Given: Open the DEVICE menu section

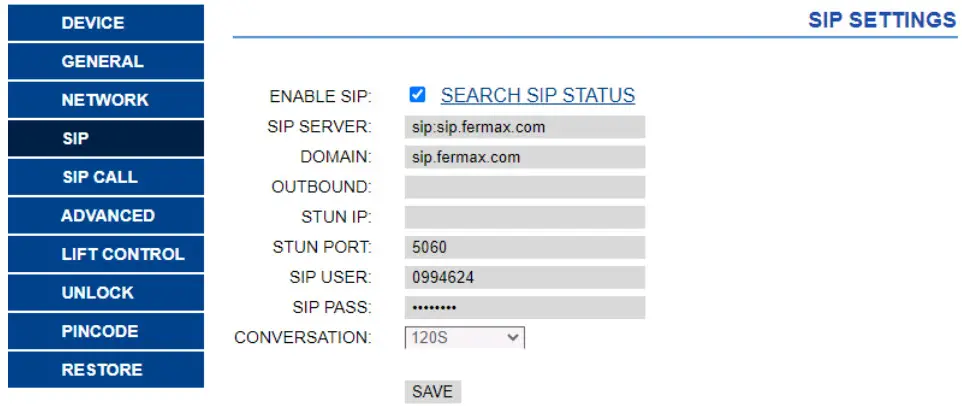Looking at the screenshot, I should tap(105, 22).
